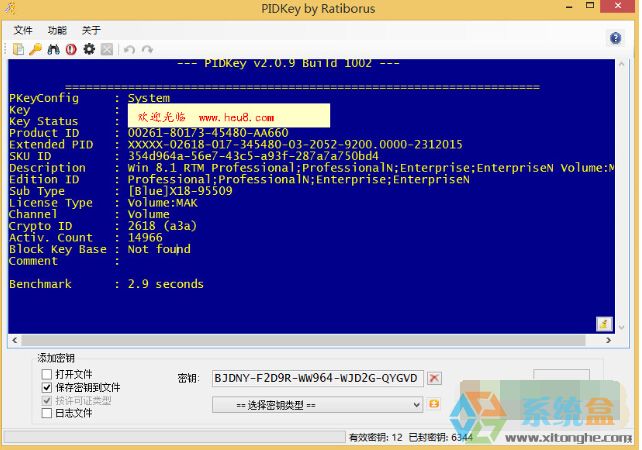This screenshot has height=450, width=642.
Task: Open the 文件 menu
Action: [23, 30]
